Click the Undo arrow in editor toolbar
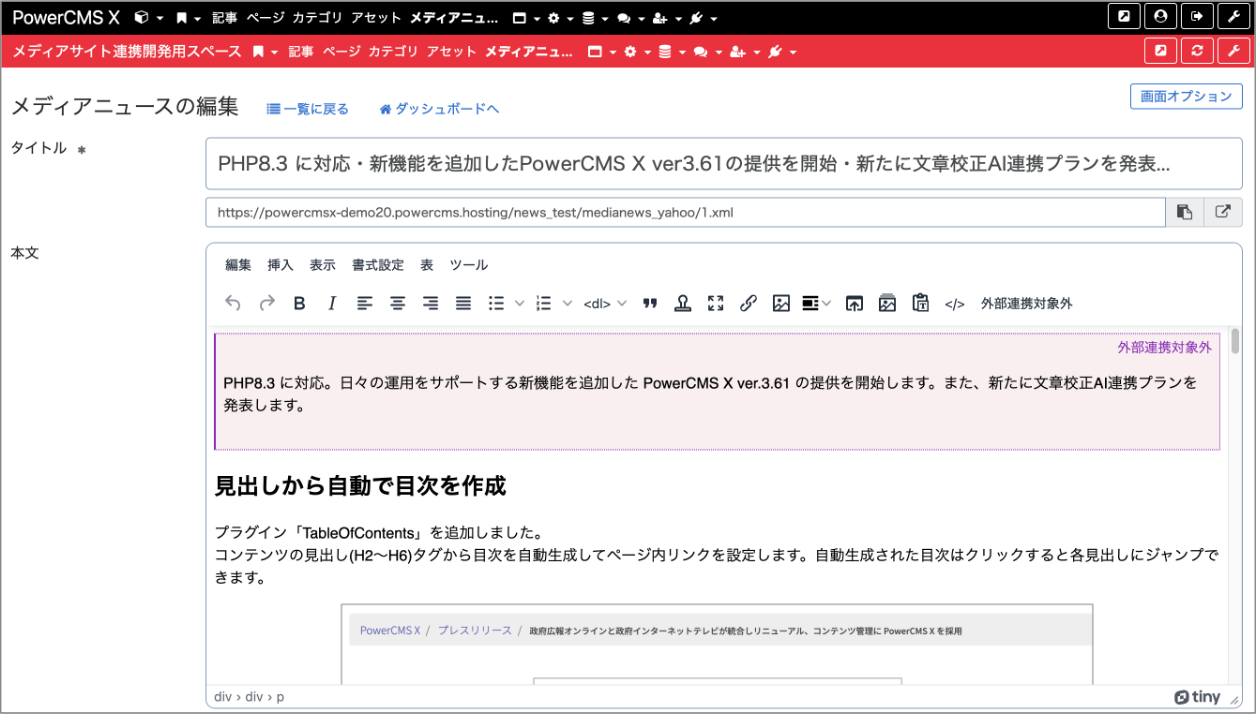This screenshot has width=1256, height=714. [233, 303]
